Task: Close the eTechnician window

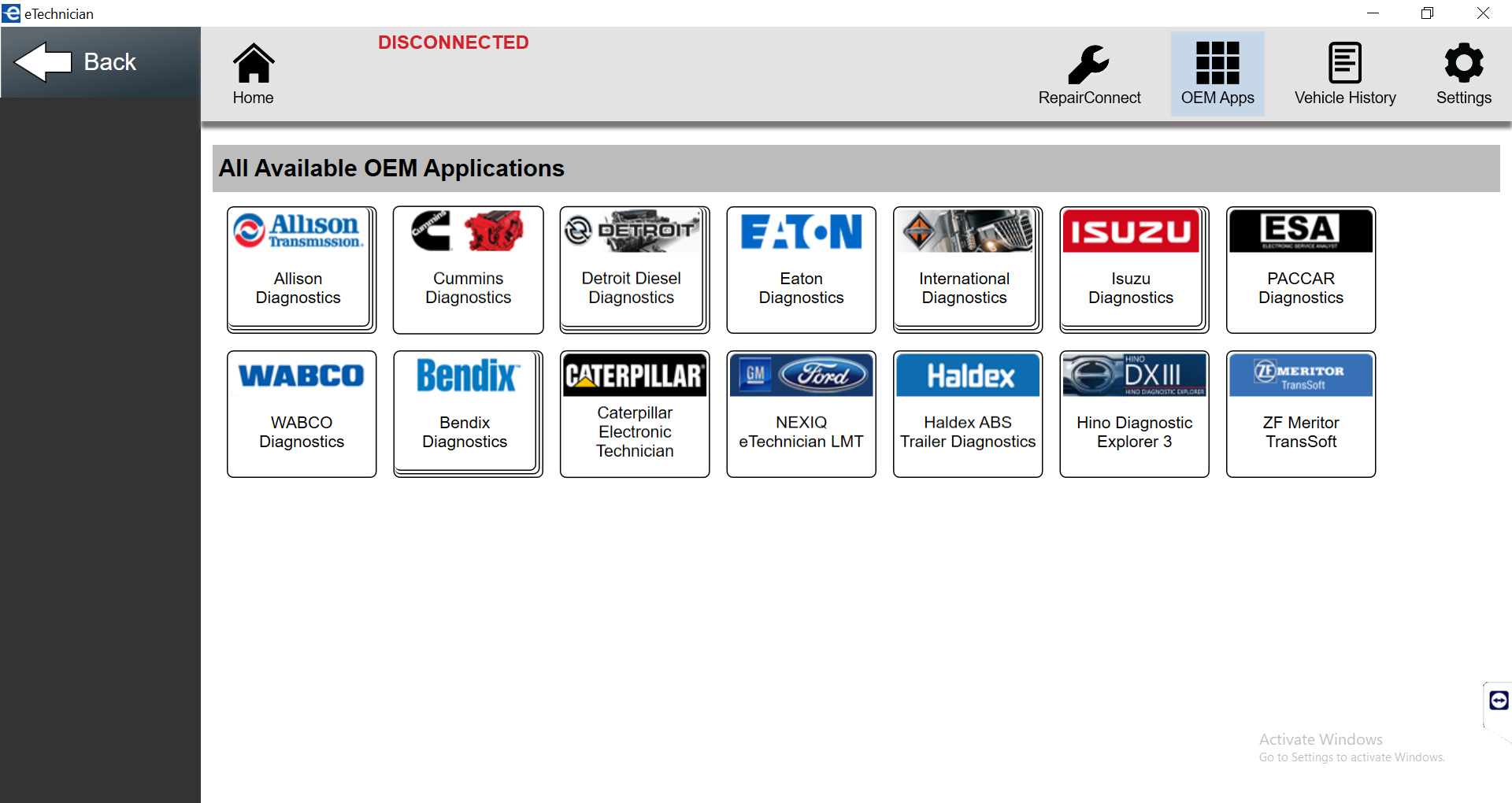Action: tap(1483, 13)
